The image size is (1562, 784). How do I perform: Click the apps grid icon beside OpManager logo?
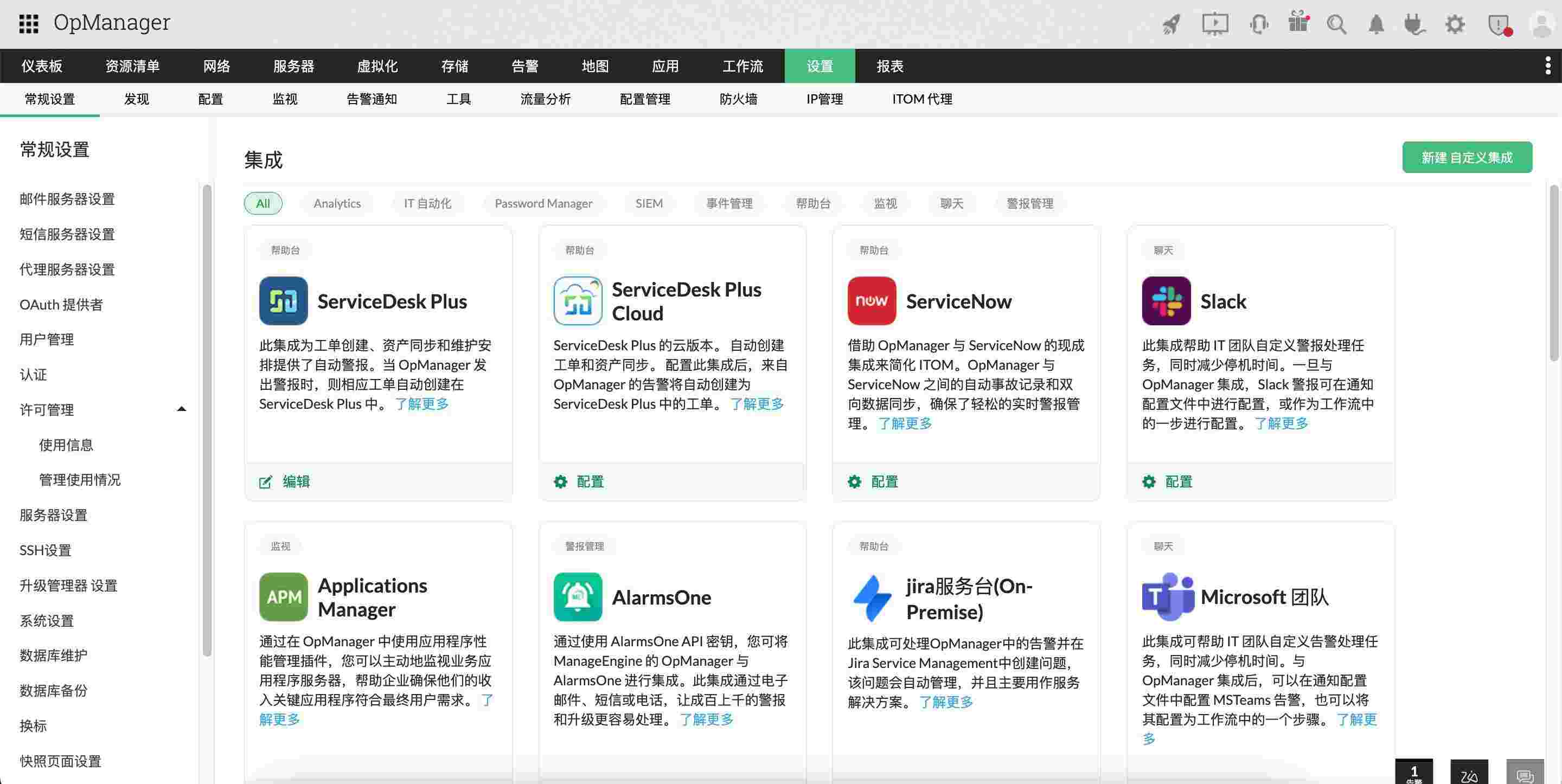click(x=28, y=24)
